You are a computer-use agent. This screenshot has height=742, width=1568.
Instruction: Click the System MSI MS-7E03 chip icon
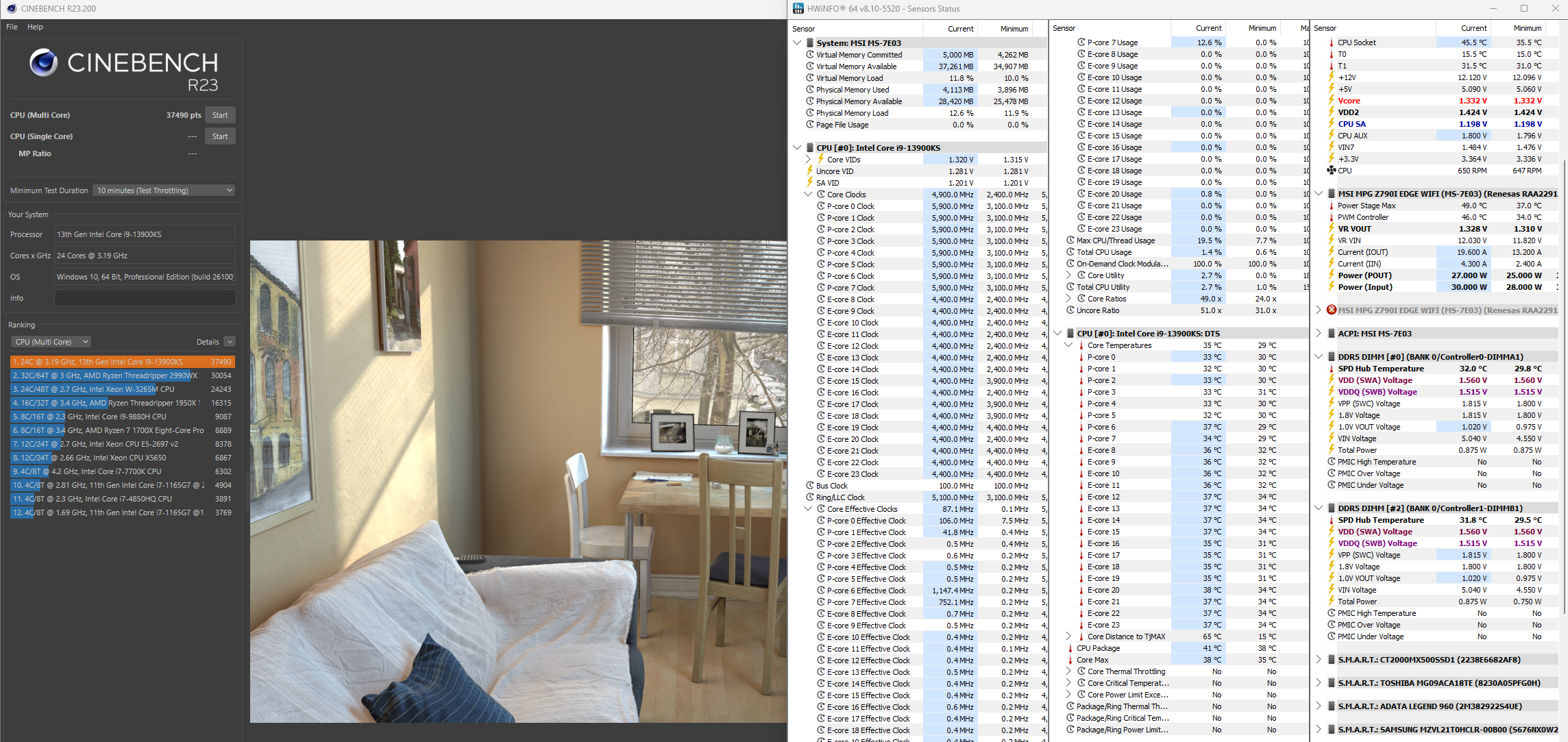coord(810,43)
